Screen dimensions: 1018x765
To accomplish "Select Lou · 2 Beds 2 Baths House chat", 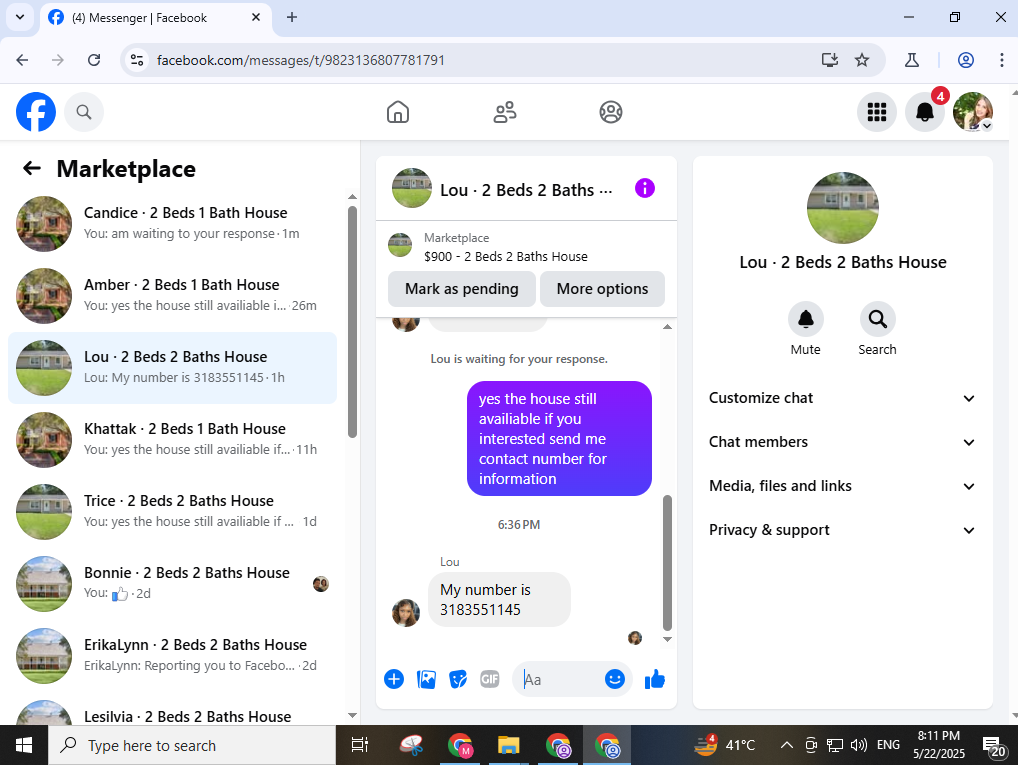I will 173,368.
